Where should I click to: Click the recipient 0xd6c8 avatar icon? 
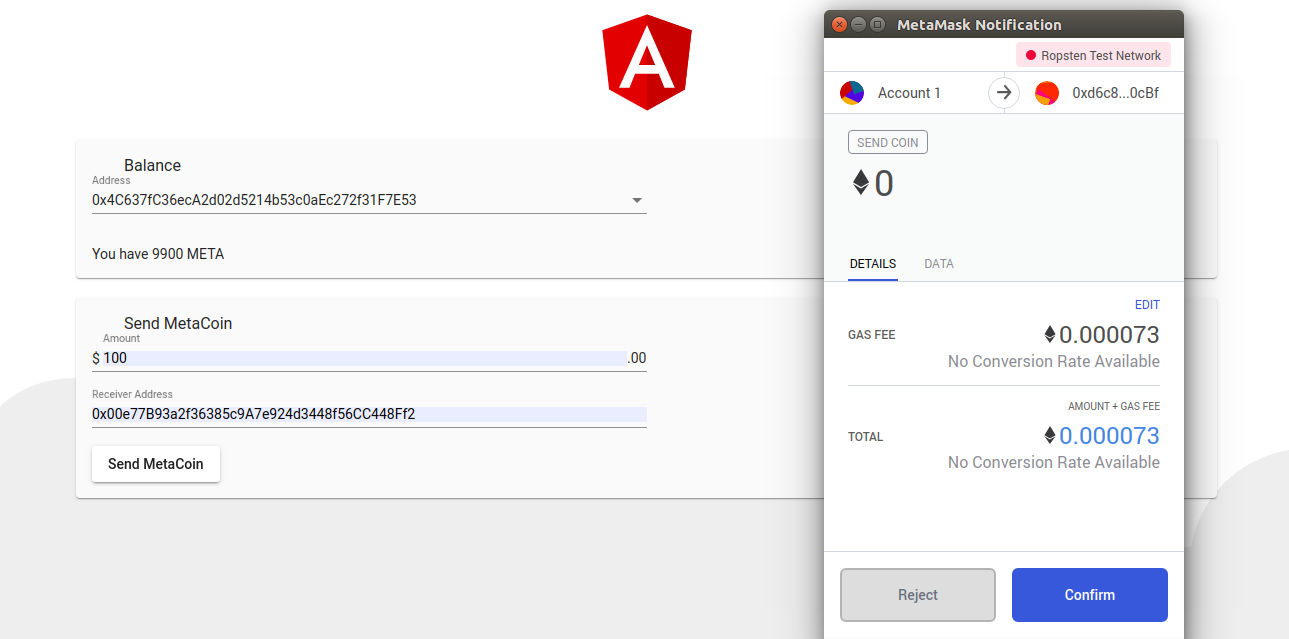point(1047,93)
